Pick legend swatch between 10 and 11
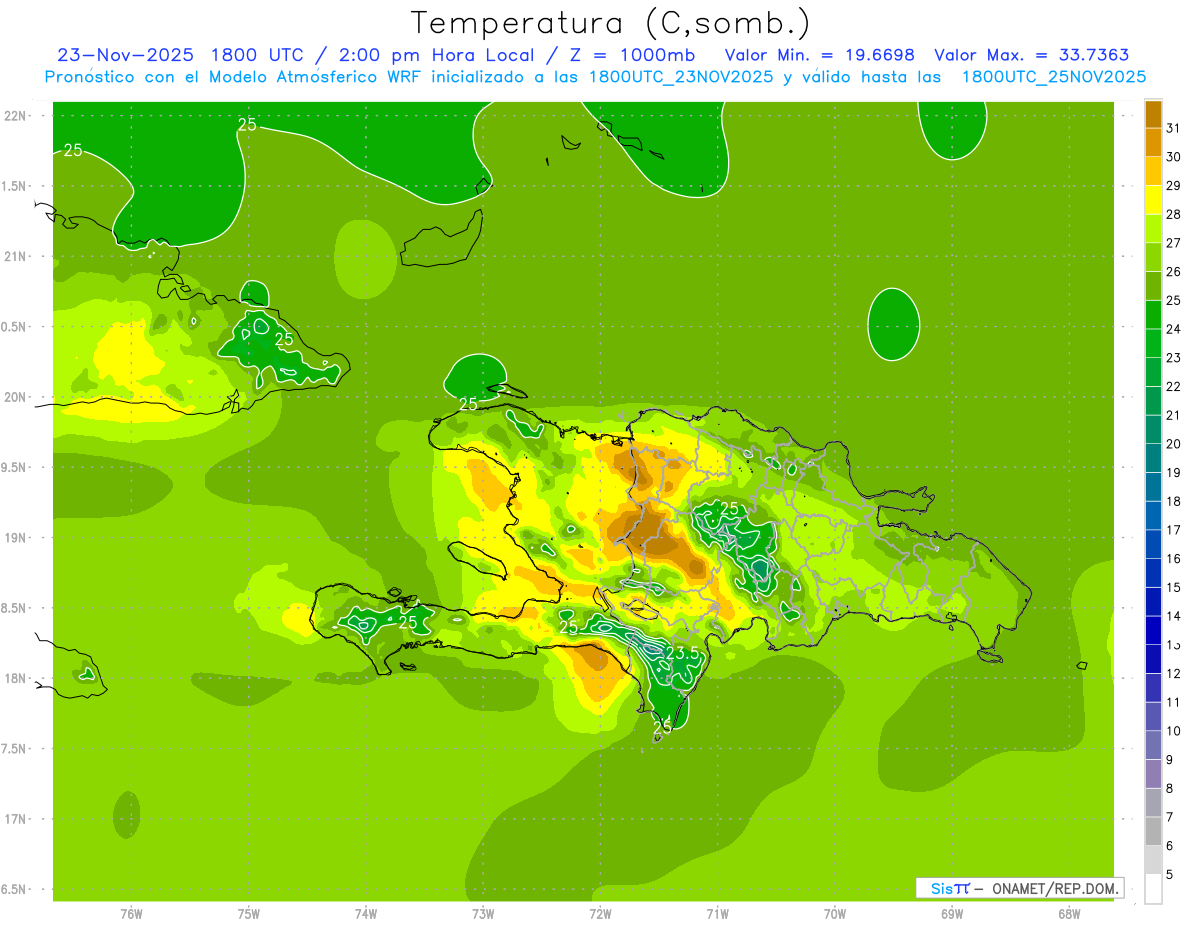 coord(1154,717)
